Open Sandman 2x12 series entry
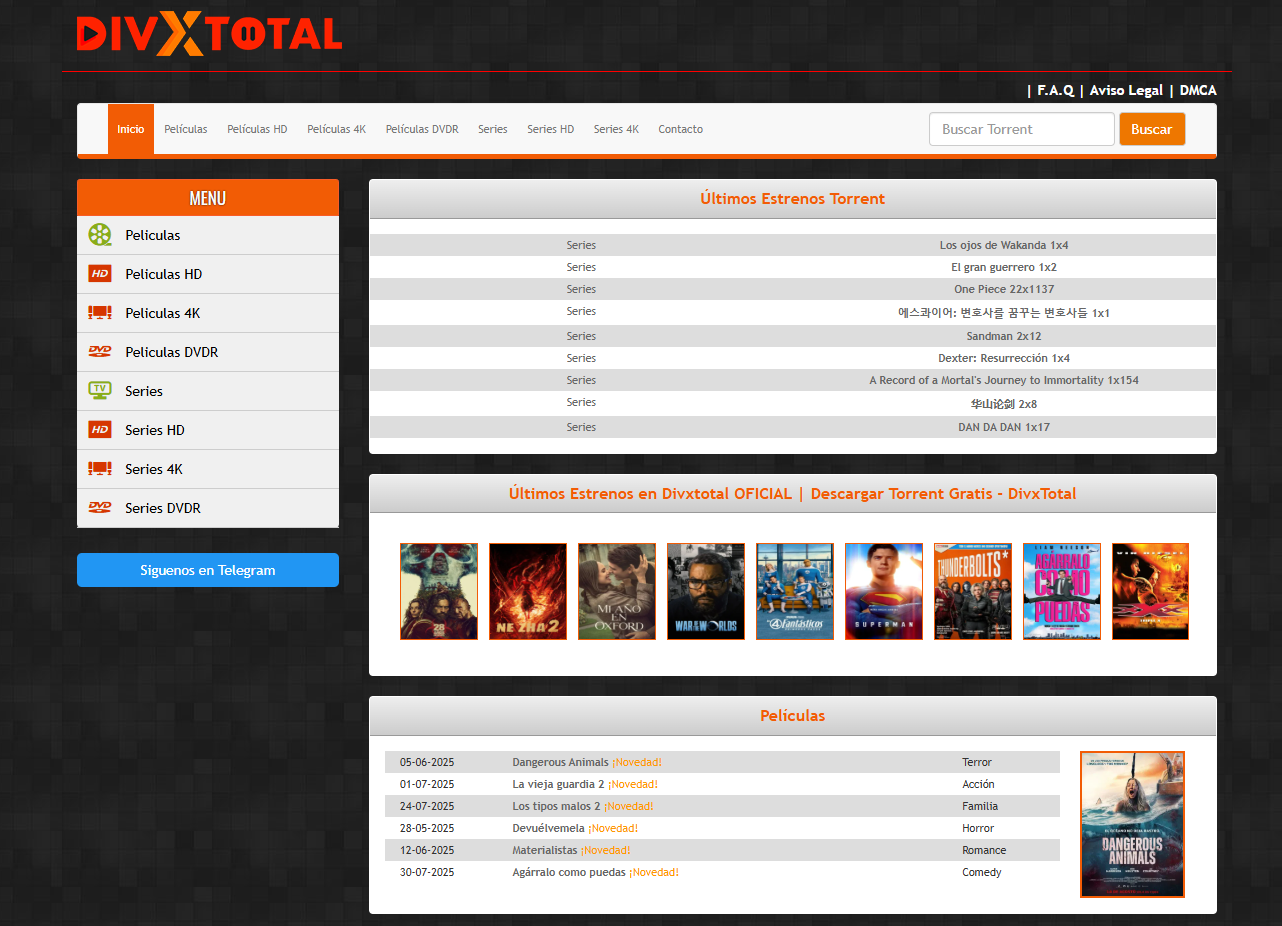 tap(1003, 336)
